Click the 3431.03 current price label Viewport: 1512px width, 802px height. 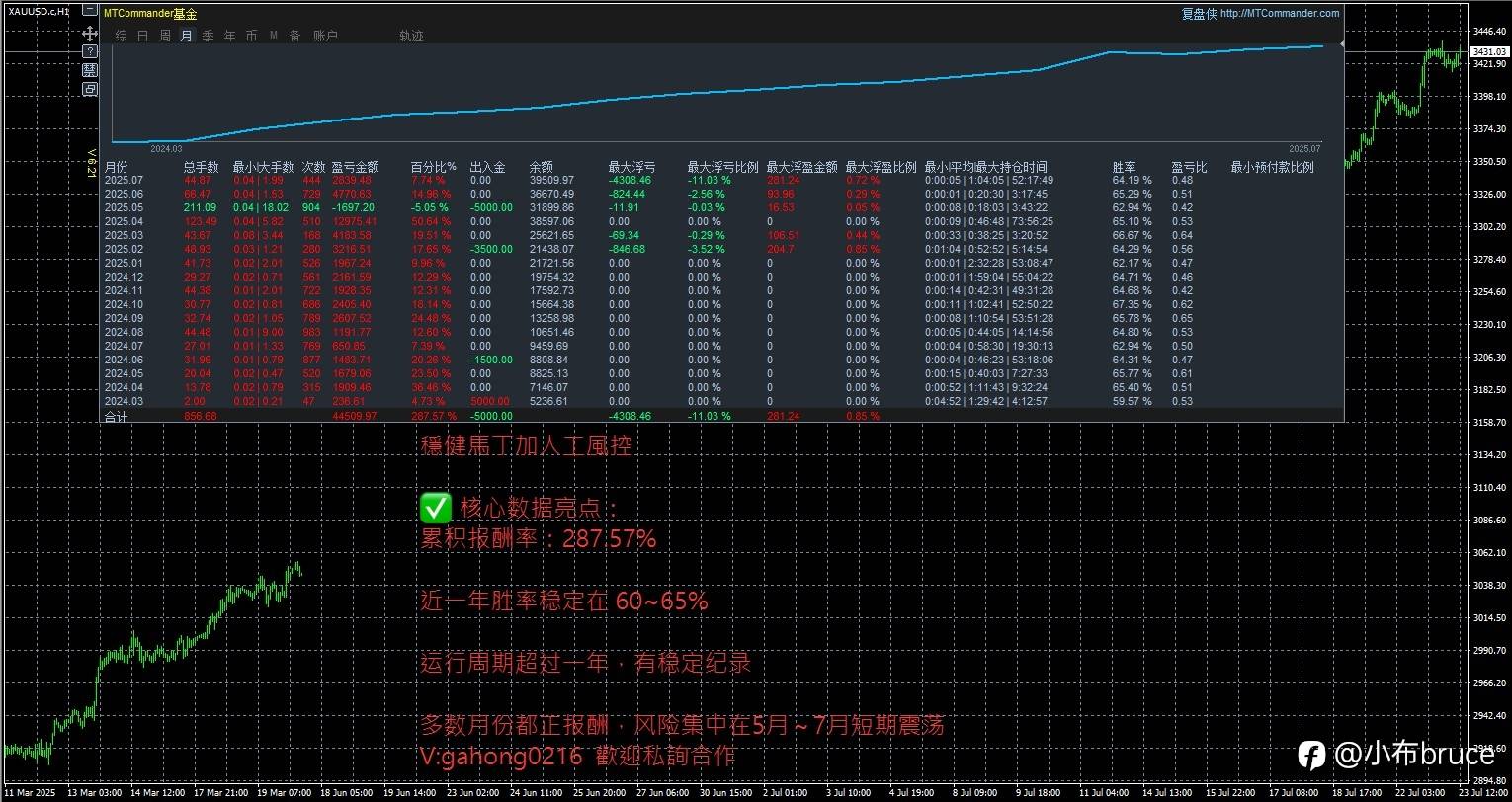tap(1489, 51)
